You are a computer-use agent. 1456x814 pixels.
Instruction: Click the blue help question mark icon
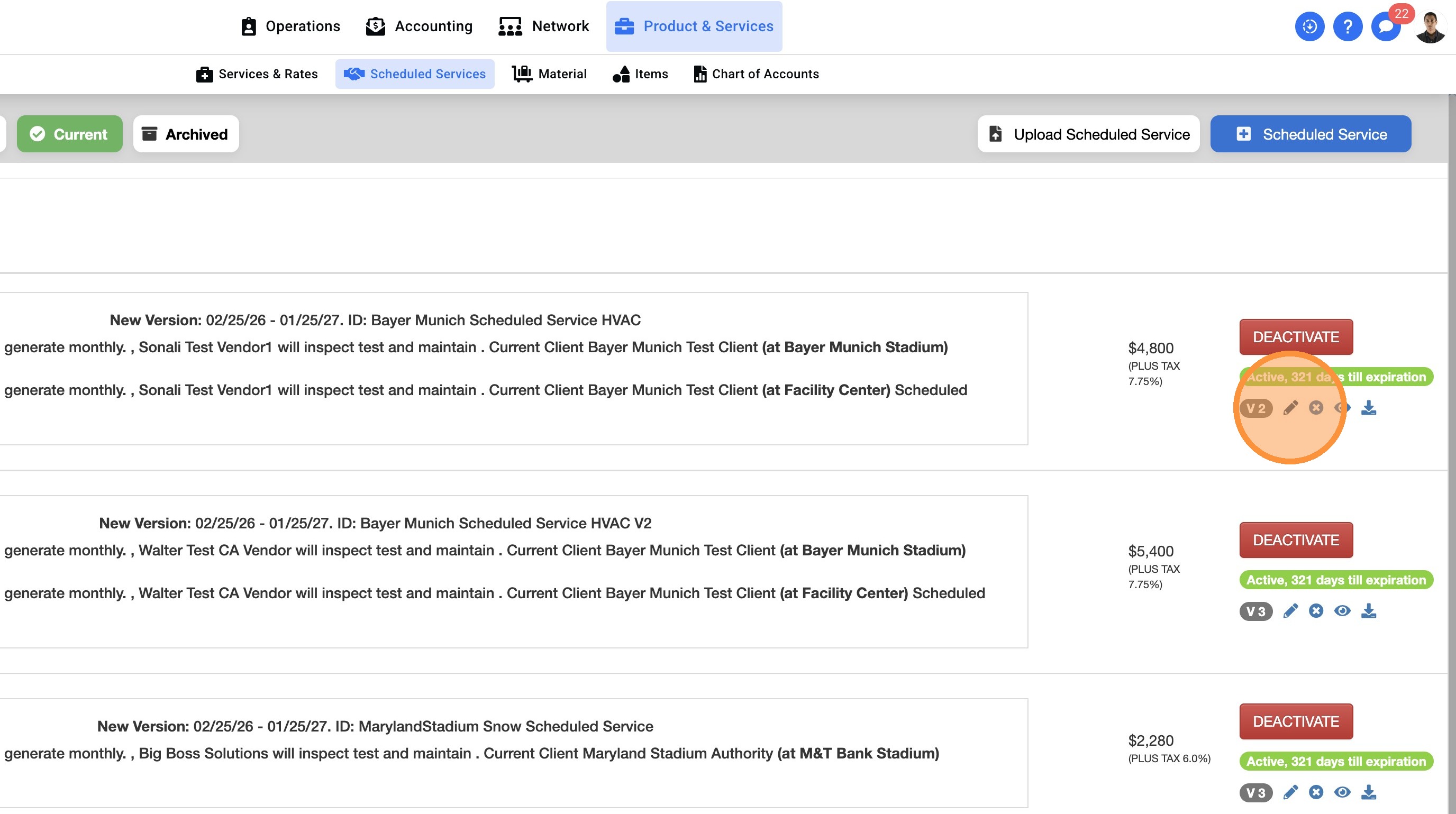click(x=1348, y=26)
